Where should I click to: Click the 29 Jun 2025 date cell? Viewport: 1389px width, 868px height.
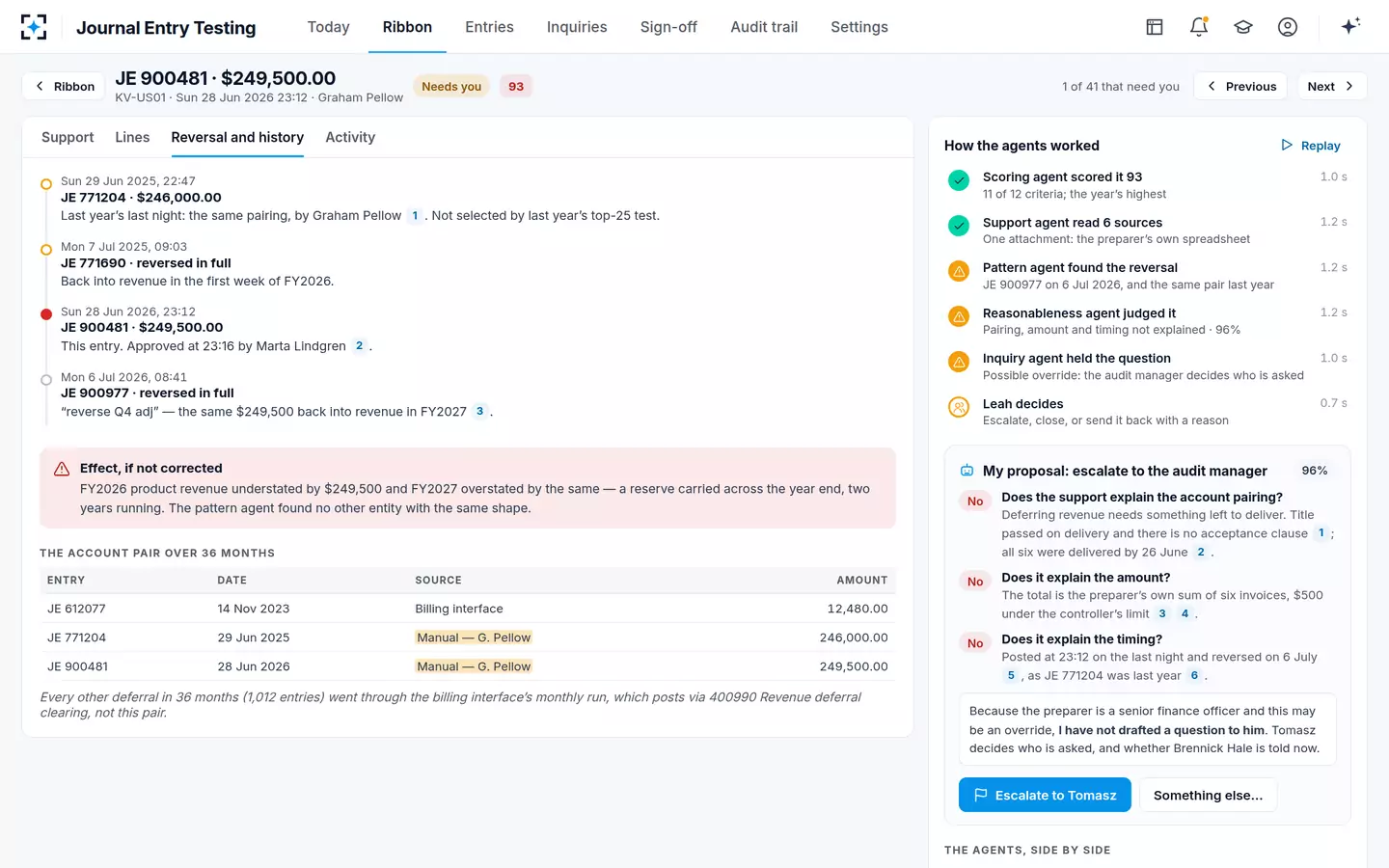pyautogui.click(x=254, y=637)
